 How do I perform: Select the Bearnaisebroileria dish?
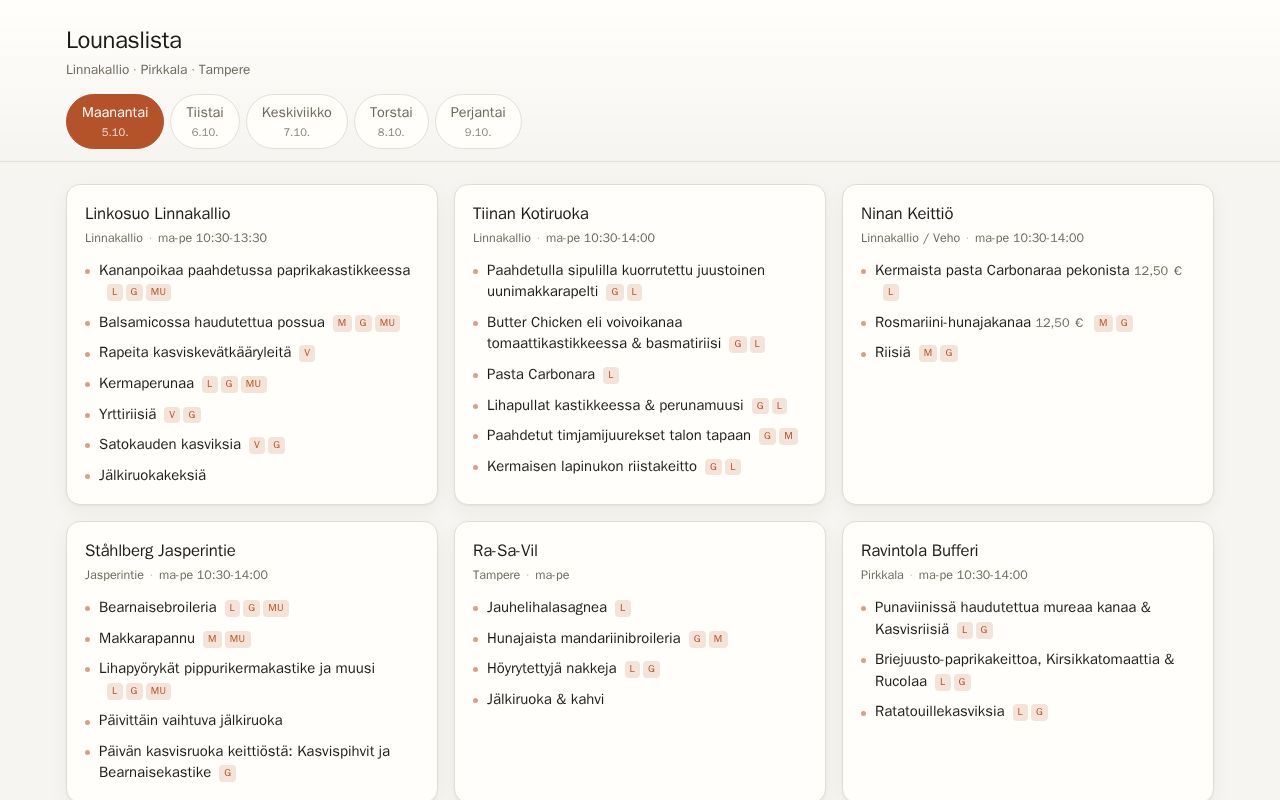coord(158,607)
